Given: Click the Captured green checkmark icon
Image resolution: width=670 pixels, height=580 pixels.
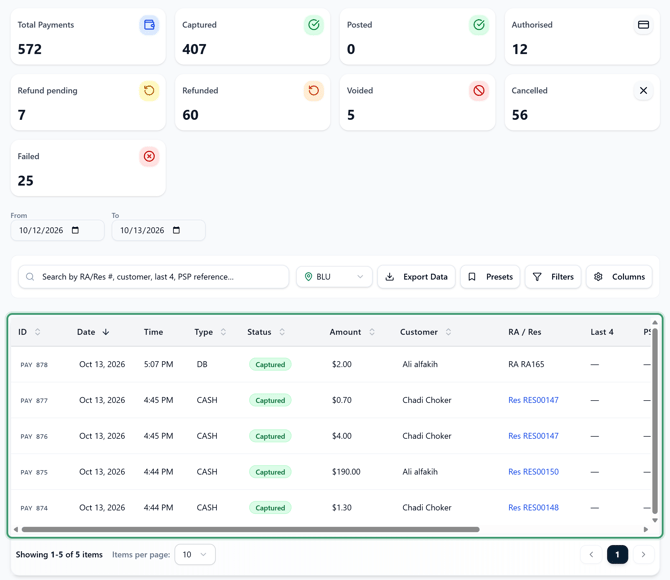Looking at the screenshot, I should (x=314, y=25).
